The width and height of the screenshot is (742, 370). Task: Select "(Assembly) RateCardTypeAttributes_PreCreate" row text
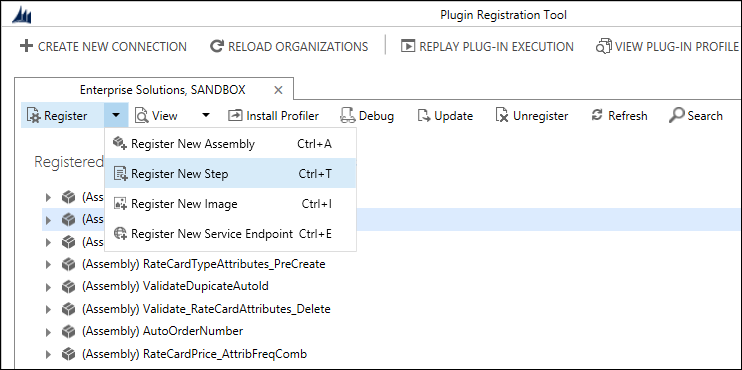click(204, 264)
